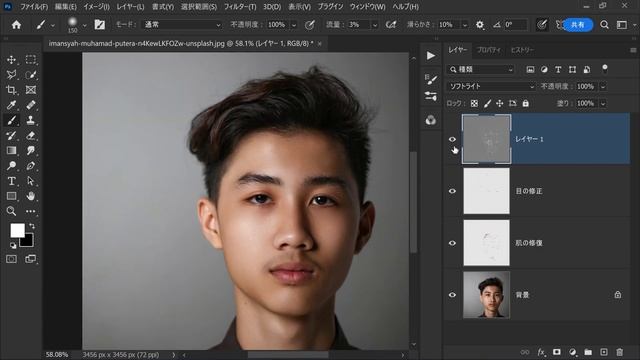Open the smoothing 10% dropdown arrow
Viewport: 640px width, 360px height.
[x=464, y=25]
